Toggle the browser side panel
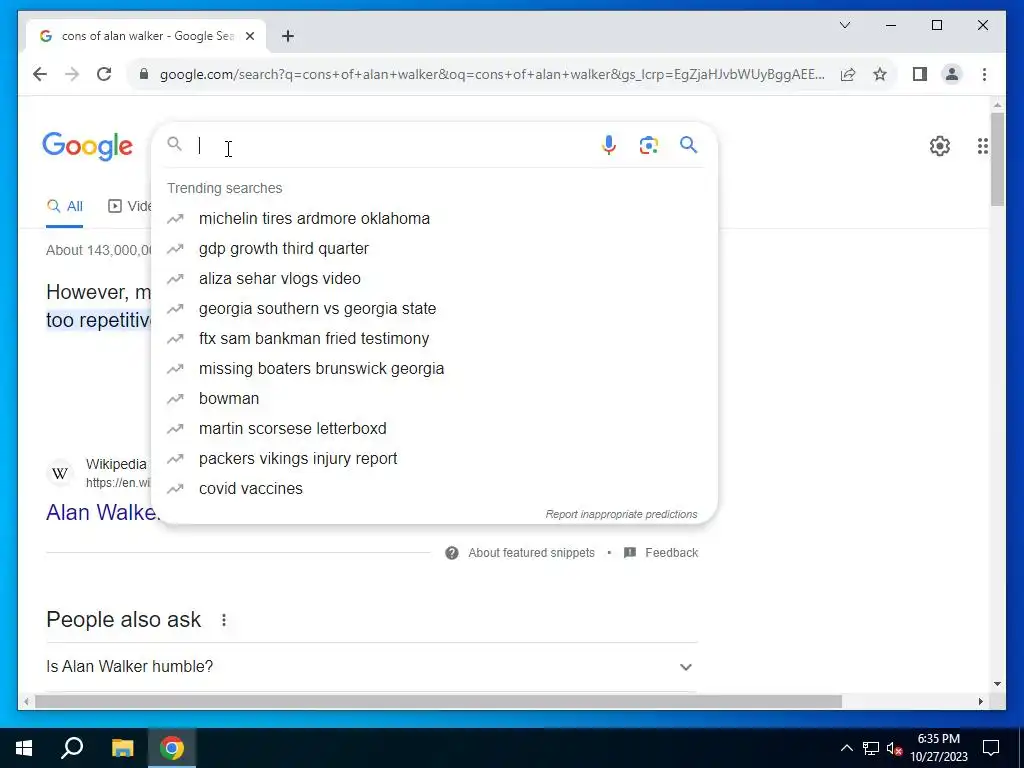This screenshot has width=1024, height=768. [x=920, y=74]
